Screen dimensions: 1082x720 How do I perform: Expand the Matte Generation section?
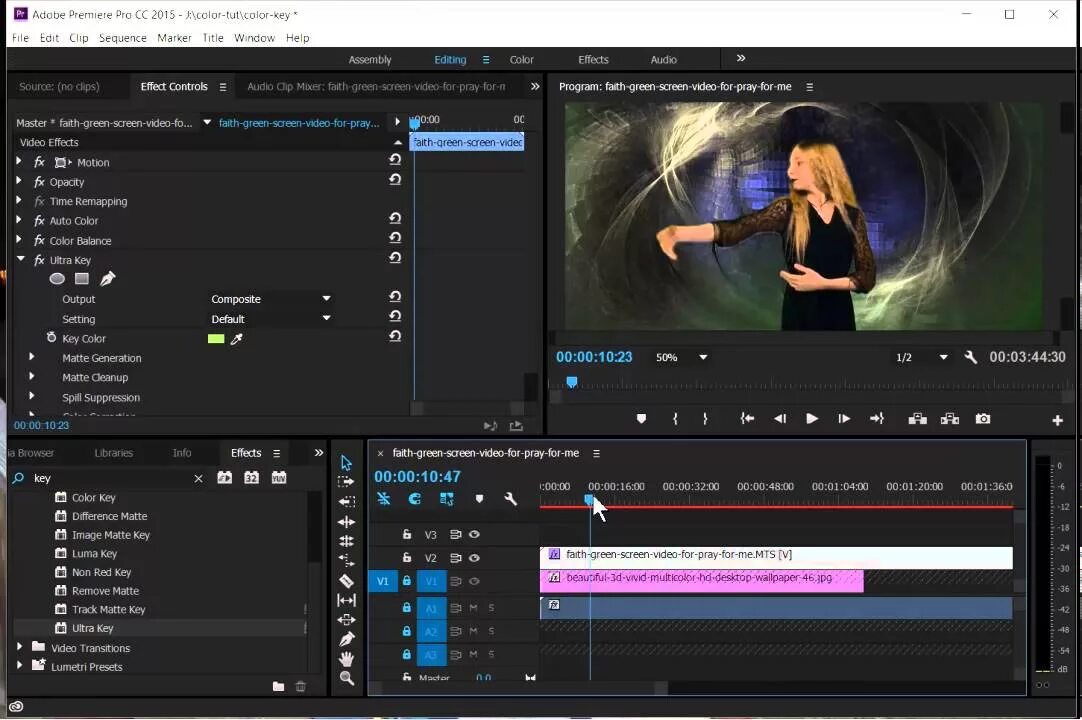32,358
